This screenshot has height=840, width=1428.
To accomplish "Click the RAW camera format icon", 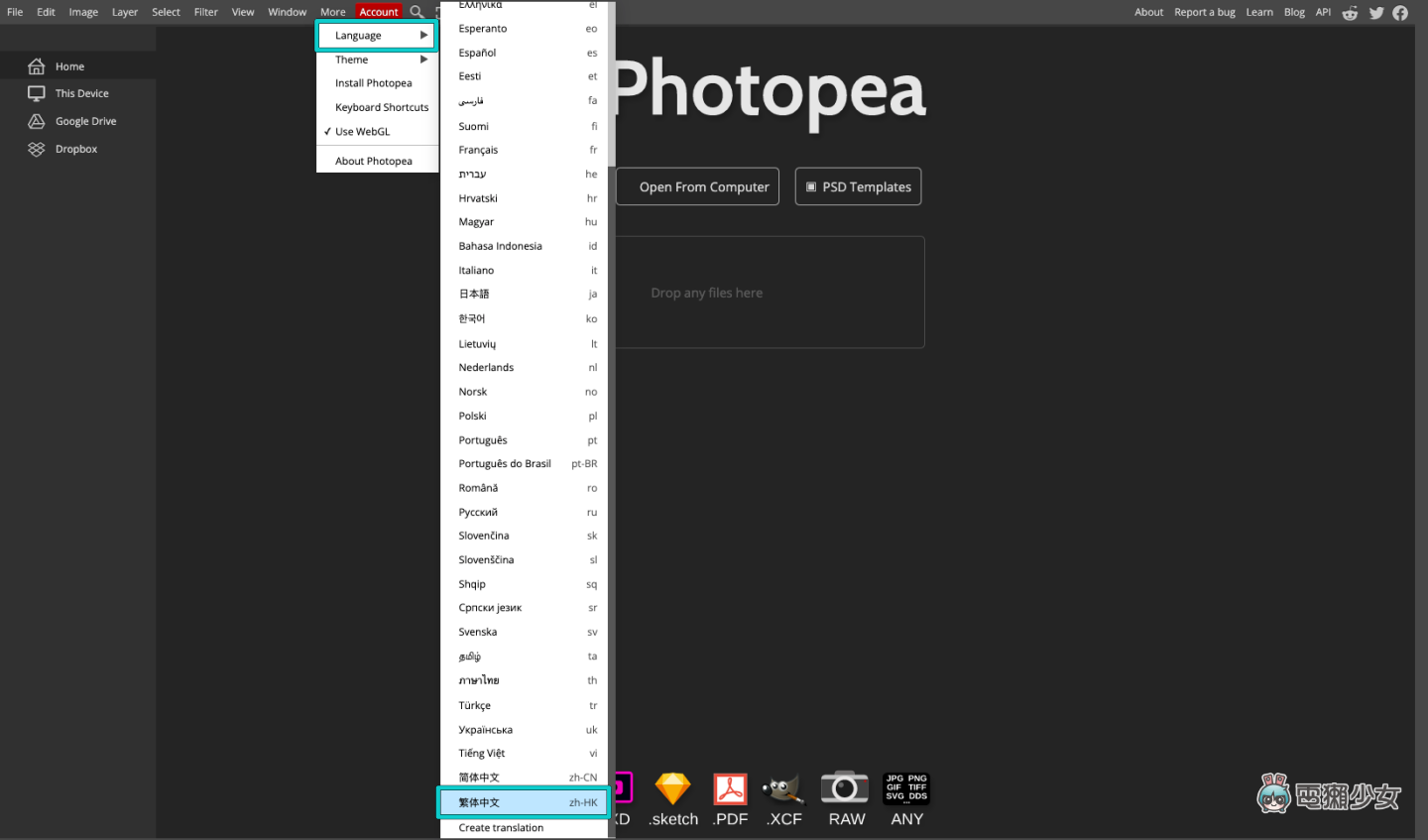I will click(x=845, y=793).
